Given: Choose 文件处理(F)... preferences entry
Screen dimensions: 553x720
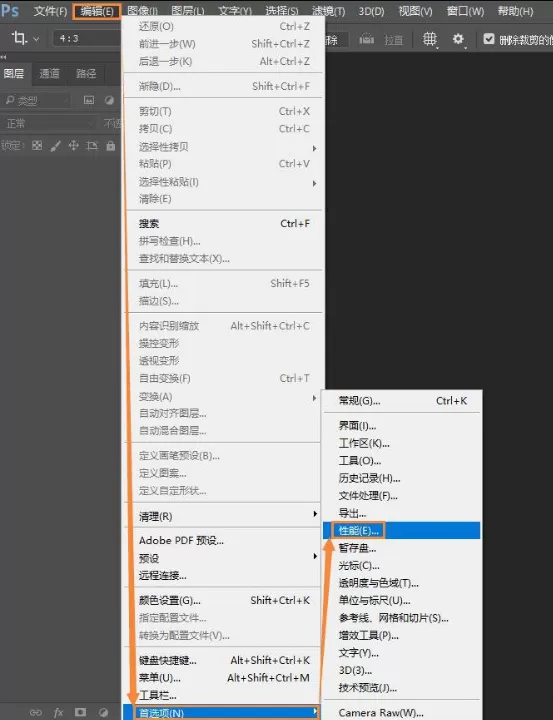Looking at the screenshot, I should 401,495.
